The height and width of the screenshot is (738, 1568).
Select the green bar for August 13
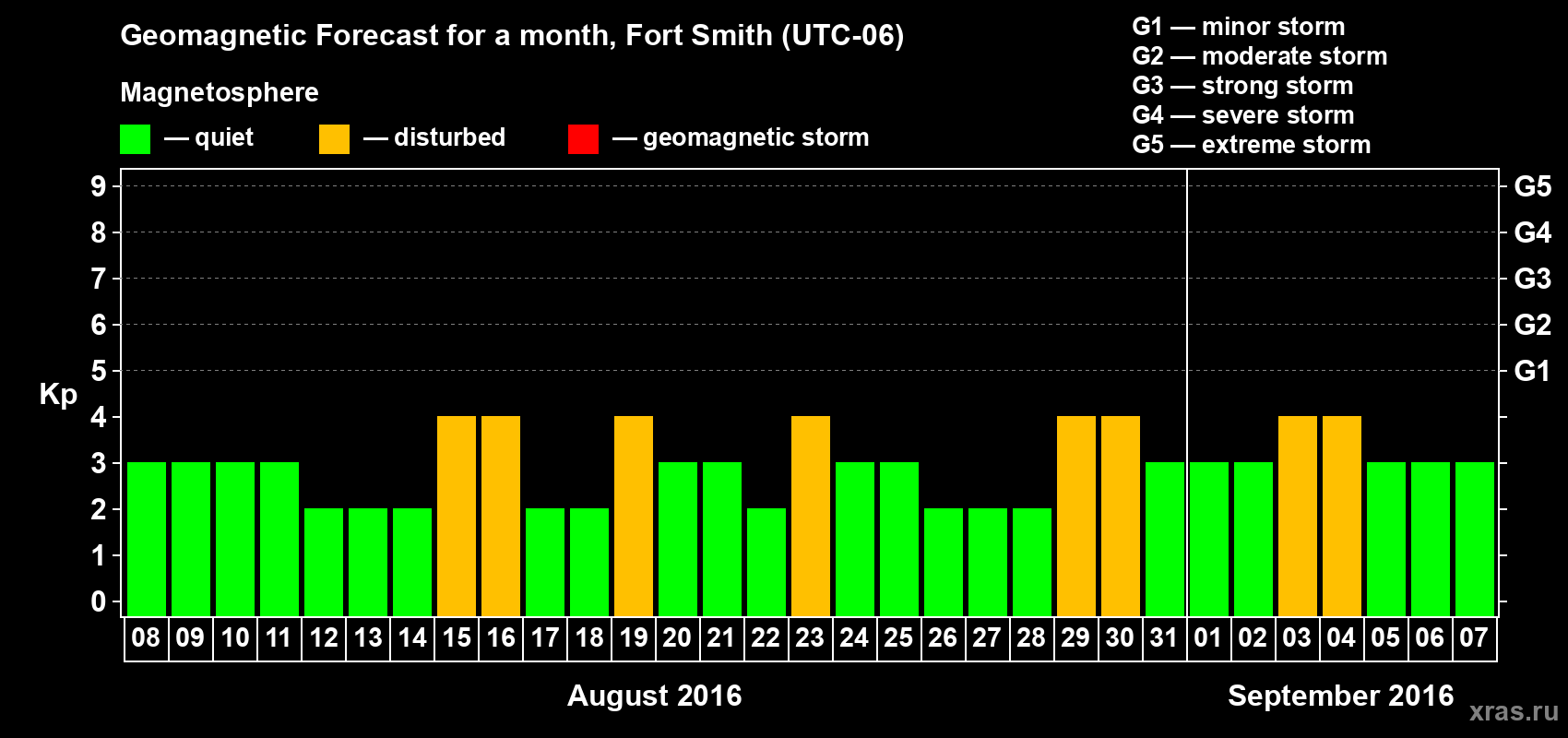point(368,562)
